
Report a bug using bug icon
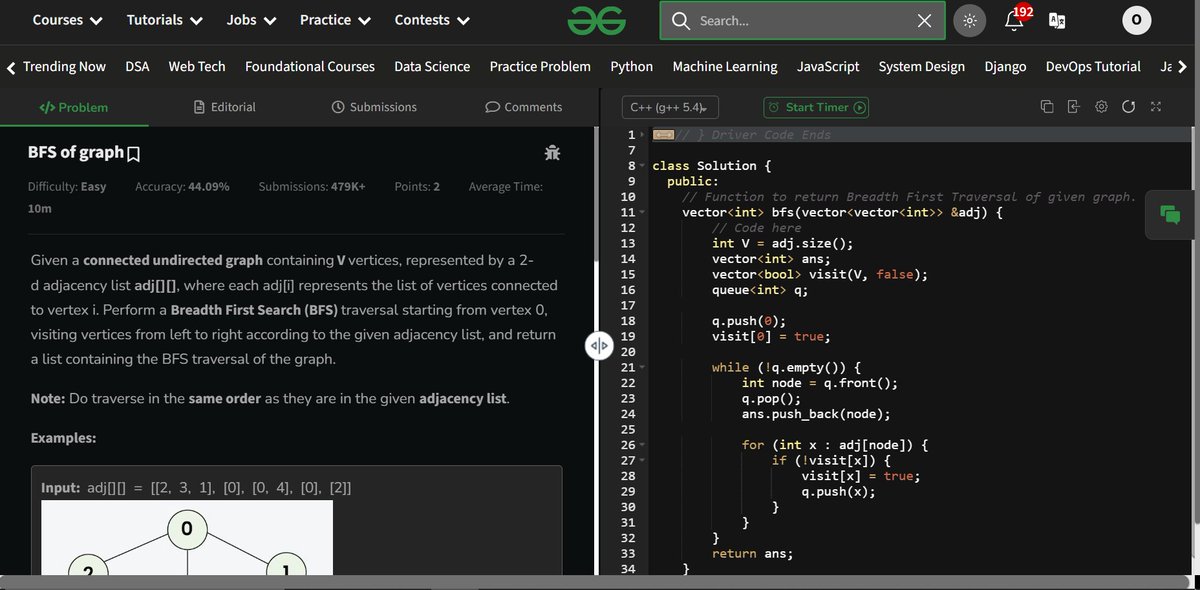pos(552,153)
